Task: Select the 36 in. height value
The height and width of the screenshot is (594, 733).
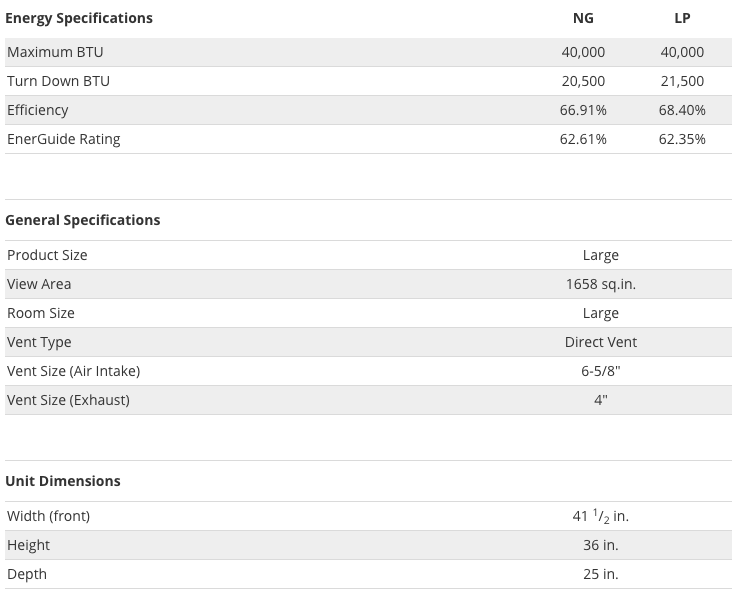Action: tap(601, 545)
